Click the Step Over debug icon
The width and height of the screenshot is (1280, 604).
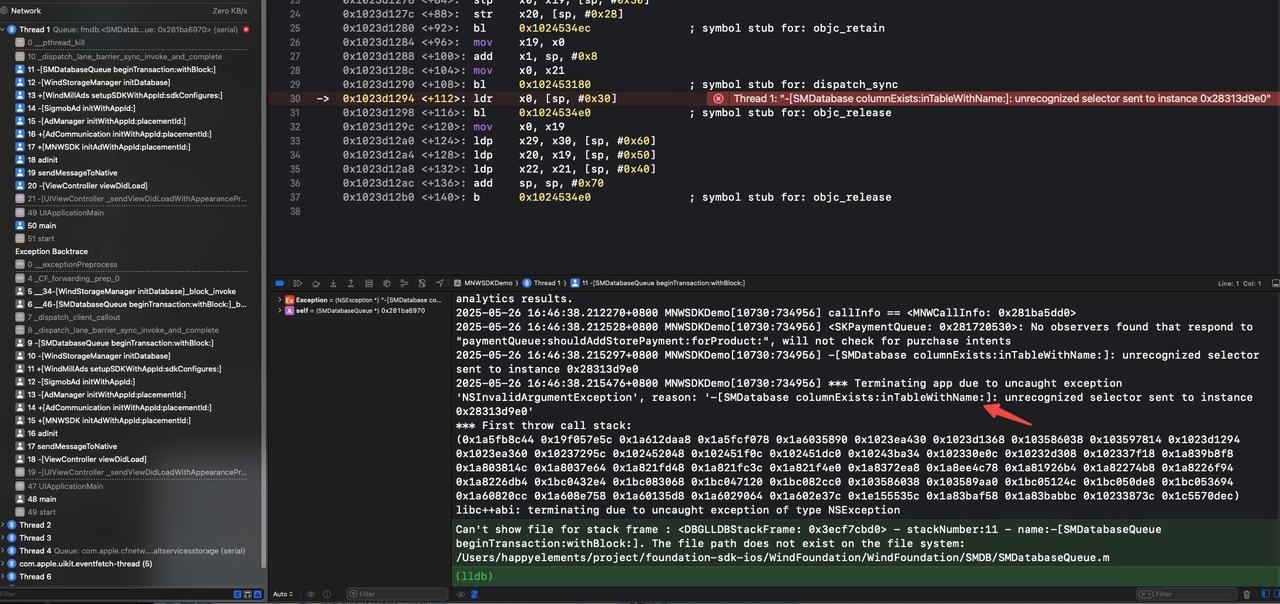(316, 283)
